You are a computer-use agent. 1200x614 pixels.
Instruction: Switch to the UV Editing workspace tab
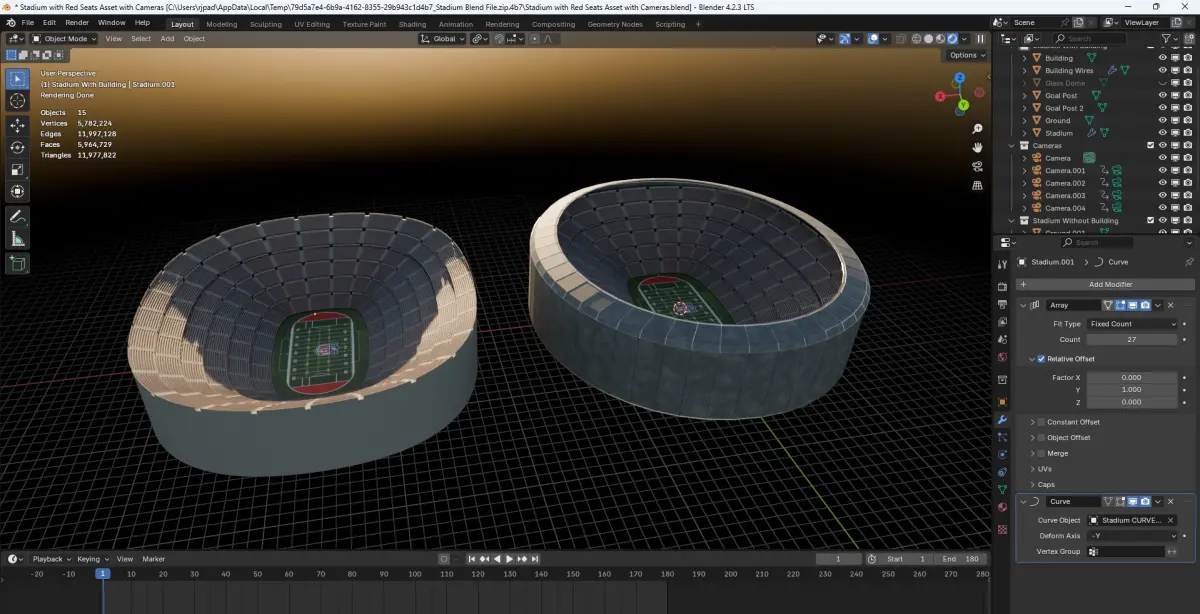[312, 24]
